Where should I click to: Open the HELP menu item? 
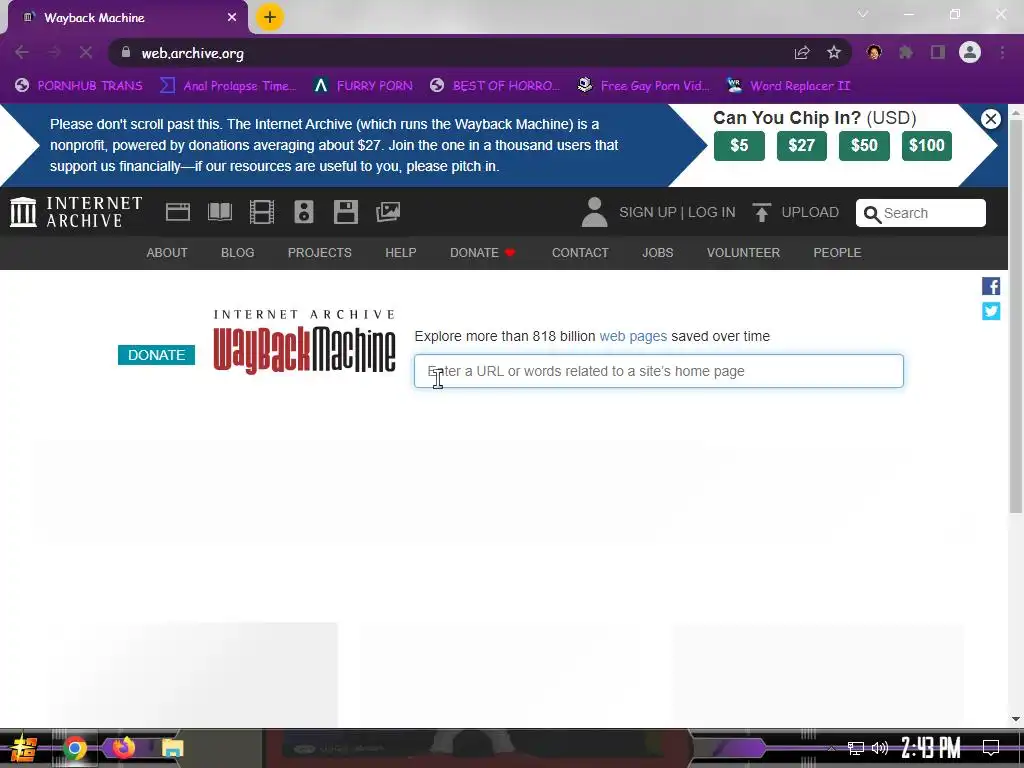[x=400, y=253]
